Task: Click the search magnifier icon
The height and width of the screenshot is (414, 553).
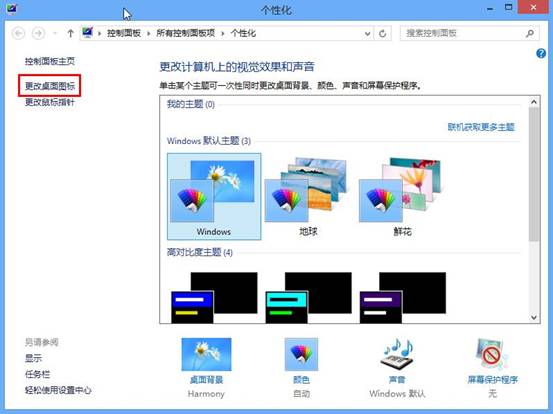Action: (x=530, y=34)
